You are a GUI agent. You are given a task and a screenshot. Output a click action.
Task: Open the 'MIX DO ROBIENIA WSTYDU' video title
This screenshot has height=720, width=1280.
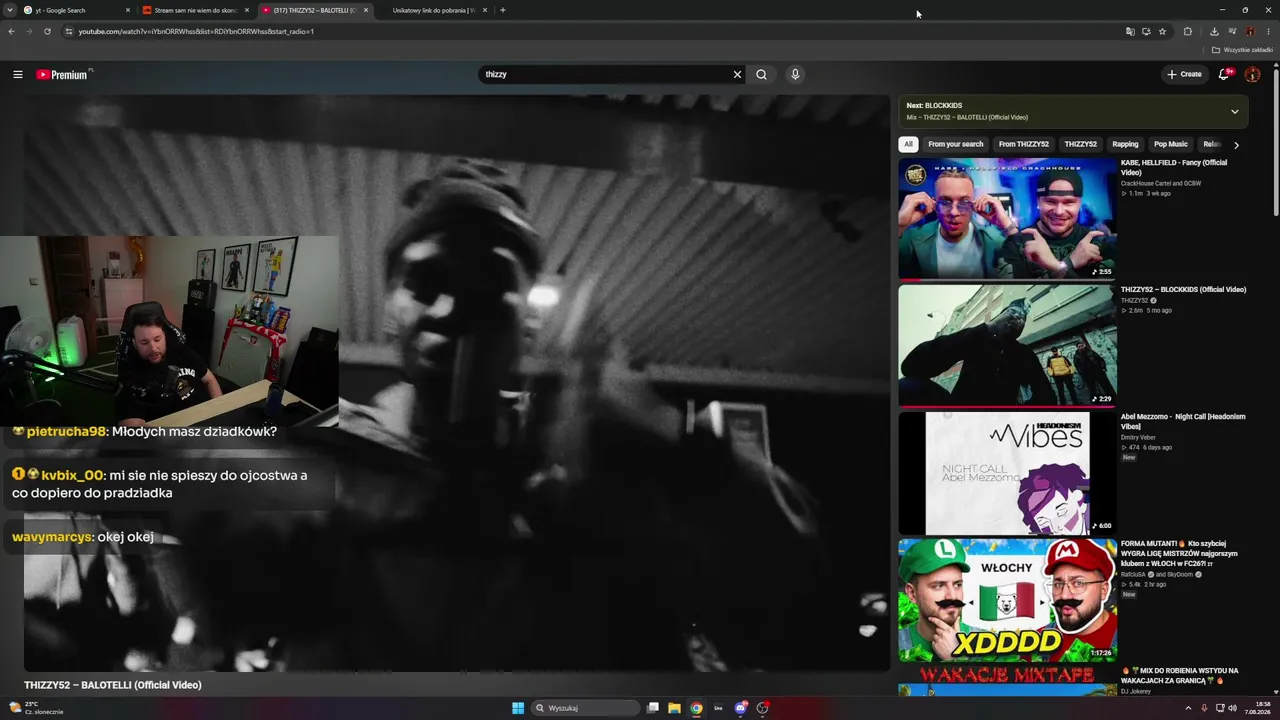coord(1180,675)
